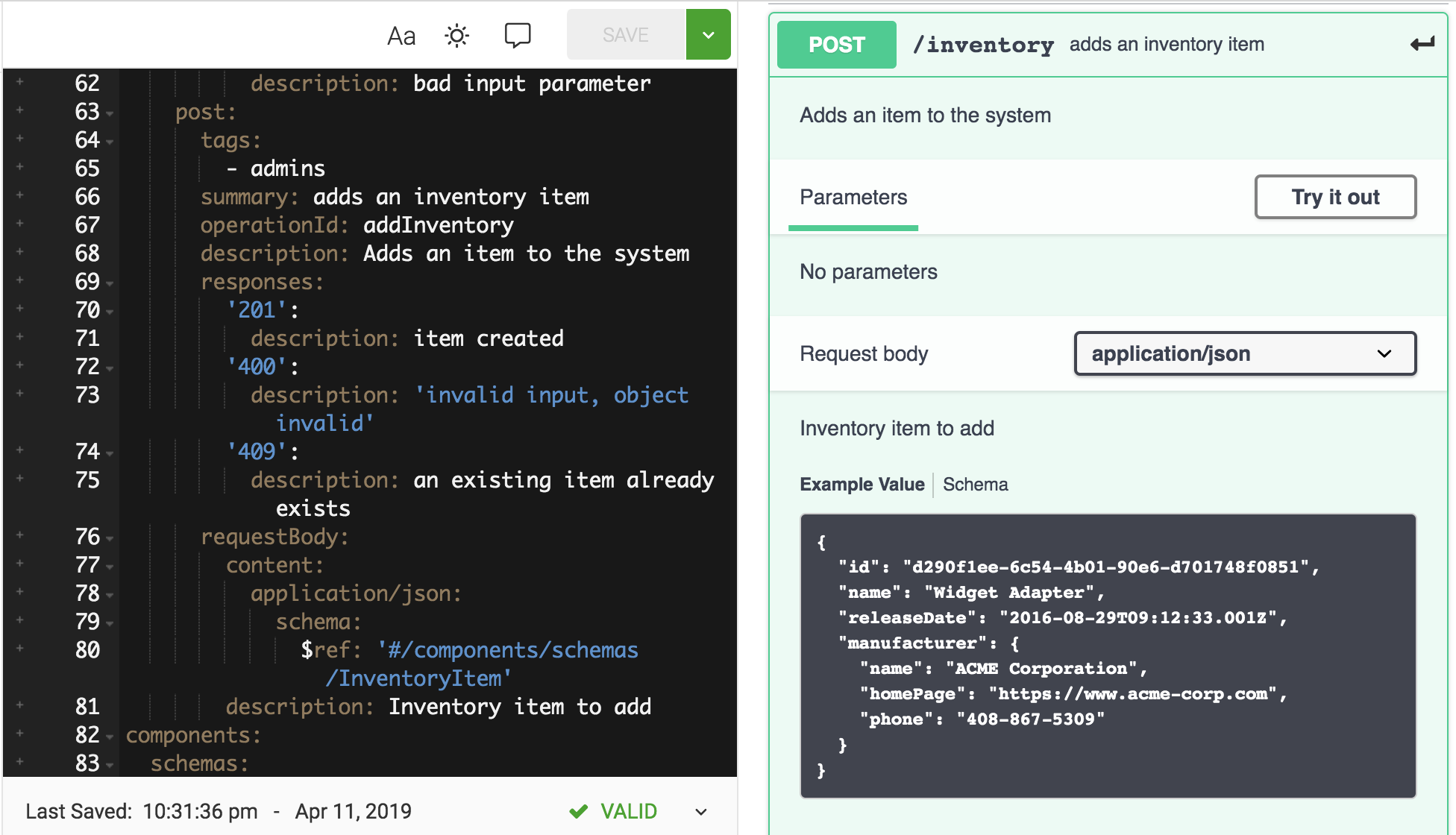The image size is (1456, 835).
Task: Fold the responses section at line 69
Action: [x=110, y=284]
